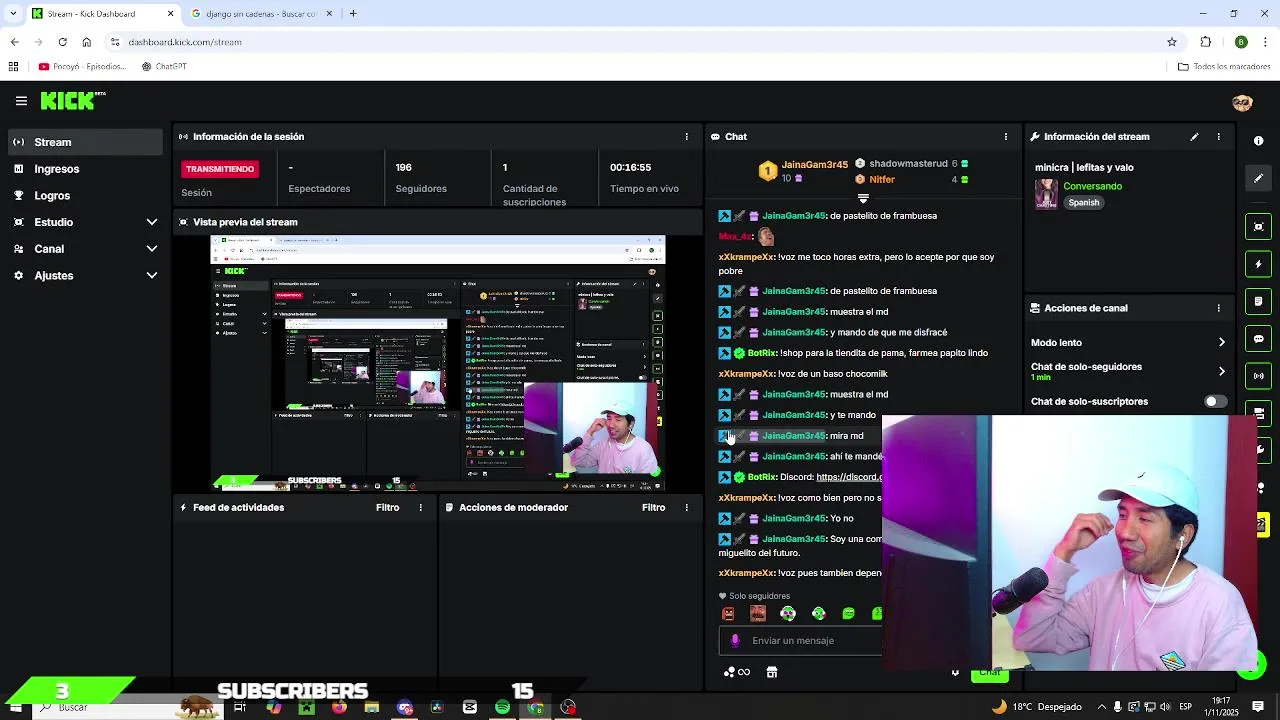Open Feed de actividades options menu
This screenshot has height=720, width=1280.
coord(420,508)
